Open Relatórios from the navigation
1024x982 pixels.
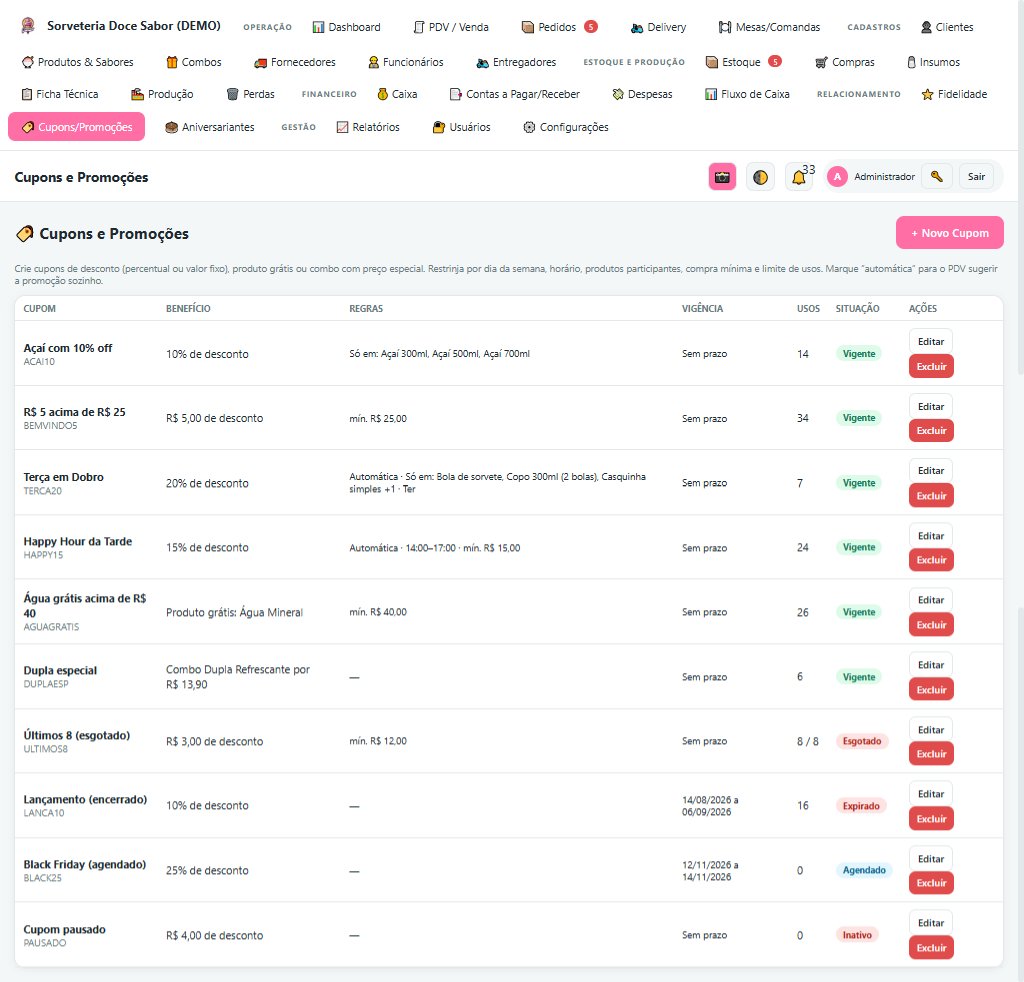368,127
